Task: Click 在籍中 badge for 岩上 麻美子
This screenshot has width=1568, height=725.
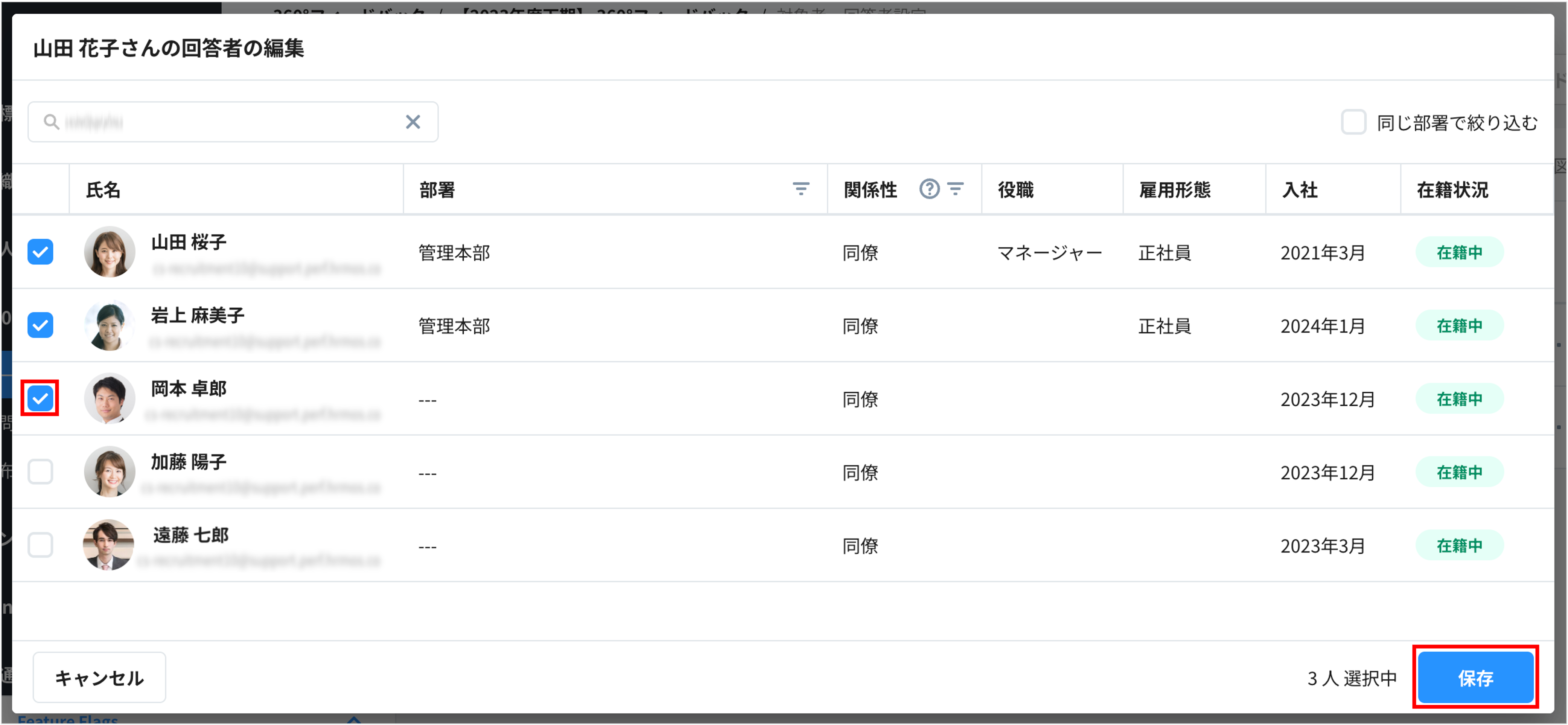Action: pos(1459,326)
